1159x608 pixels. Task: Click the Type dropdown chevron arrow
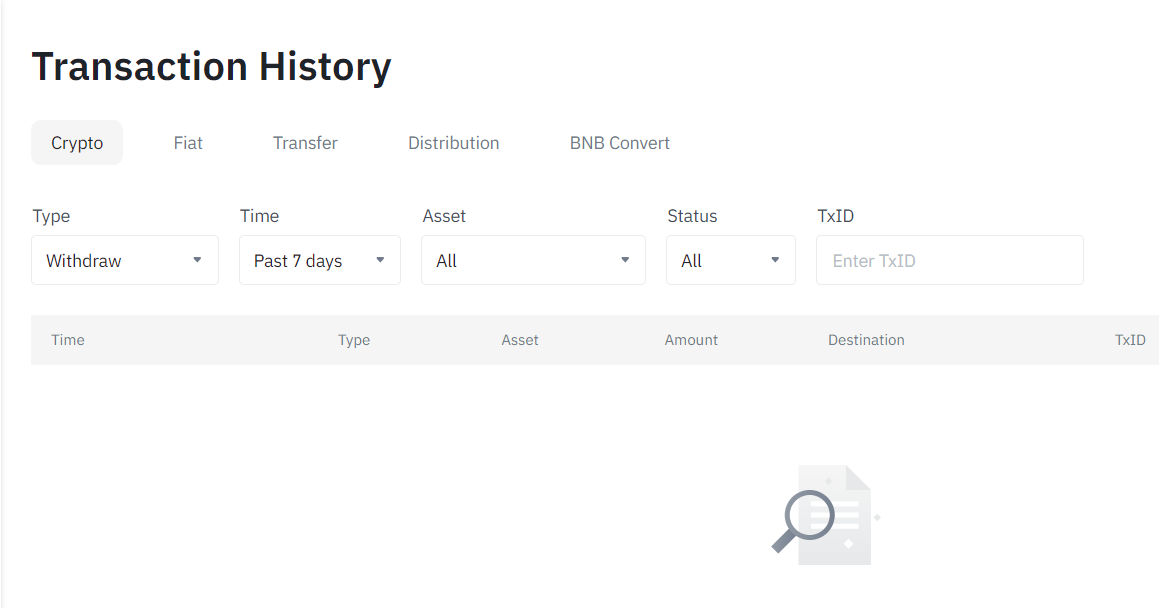197,260
